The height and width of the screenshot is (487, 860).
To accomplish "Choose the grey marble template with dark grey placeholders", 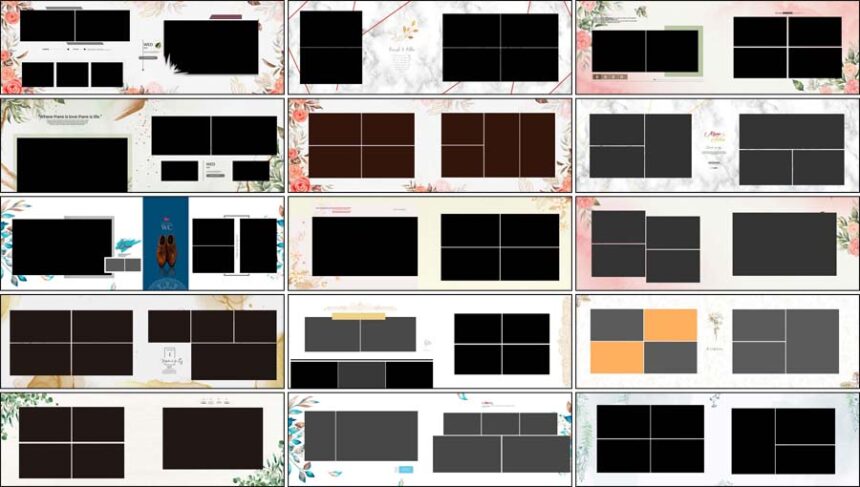I will point(717,145).
